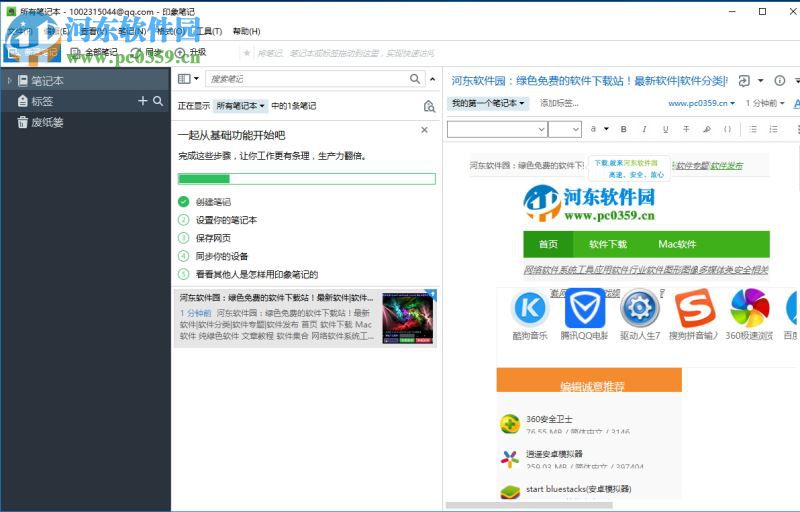Click the horizontal scrollbar below the note
Viewport: 800px width, 512px height.
[529, 506]
